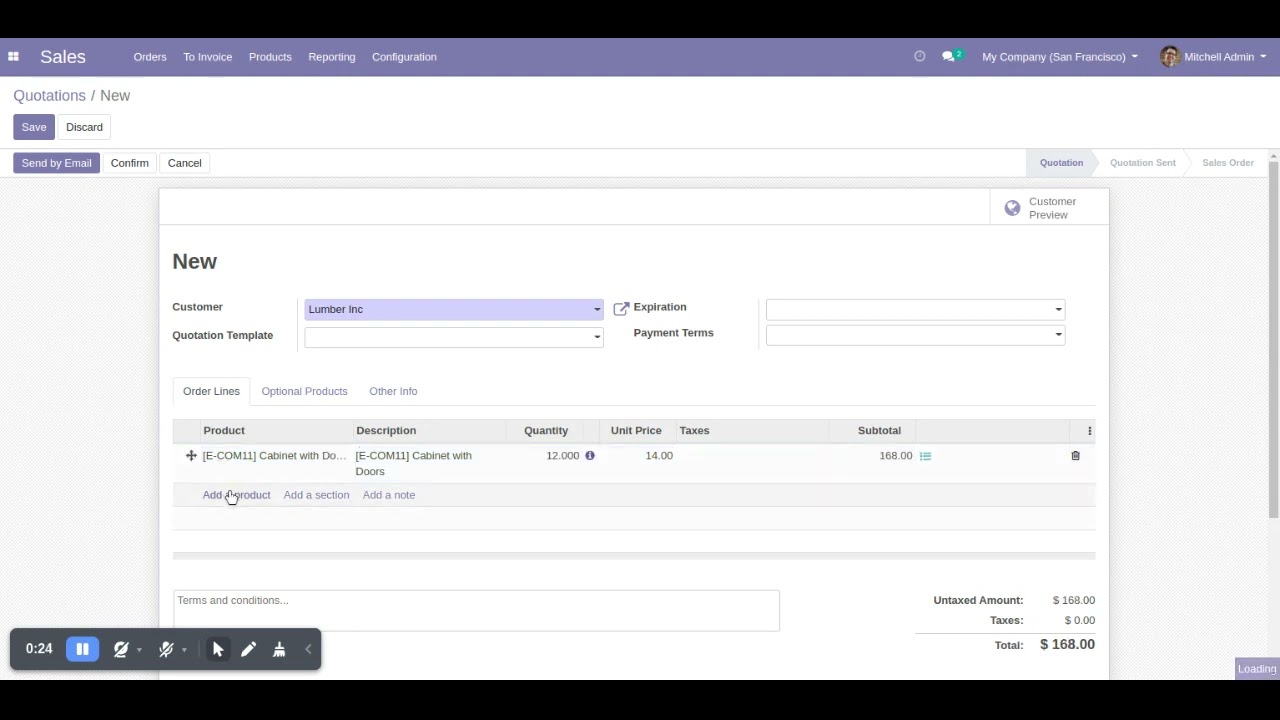Image resolution: width=1280 pixels, height=720 pixels.
Task: Cancel the quotation
Action: (x=184, y=163)
